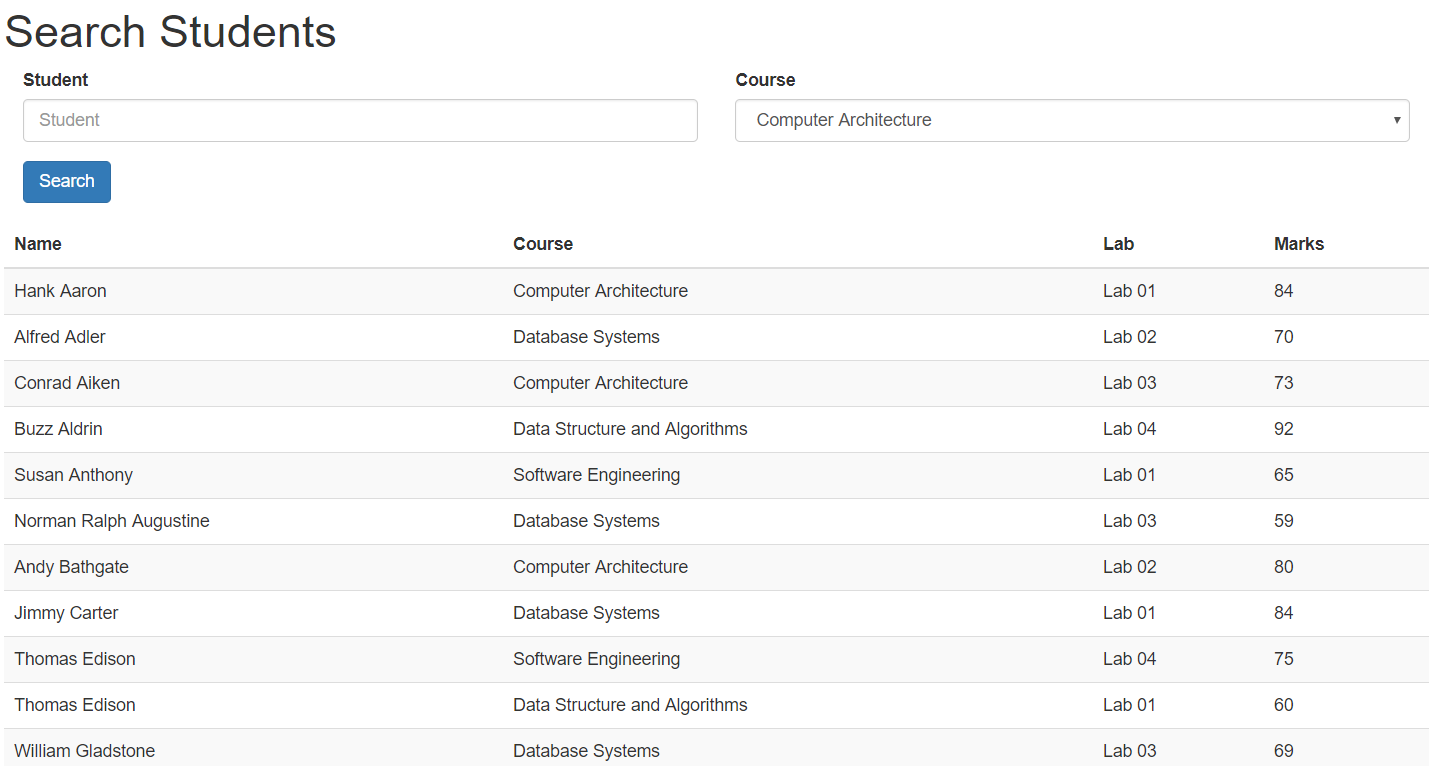
Task: Select Conrad Aiken's name cell
Action: click(67, 383)
